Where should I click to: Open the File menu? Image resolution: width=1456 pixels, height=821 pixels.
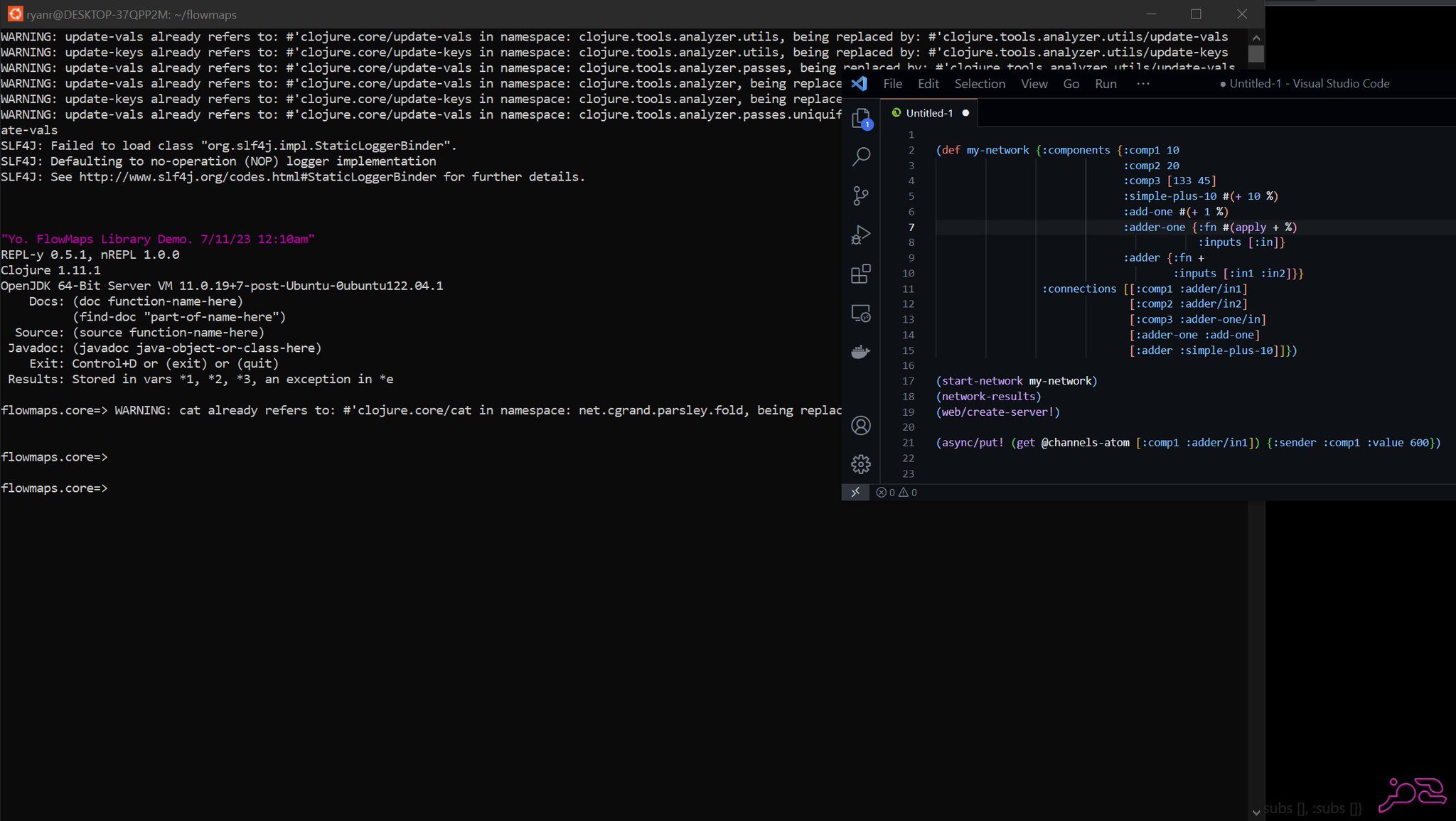tap(892, 84)
